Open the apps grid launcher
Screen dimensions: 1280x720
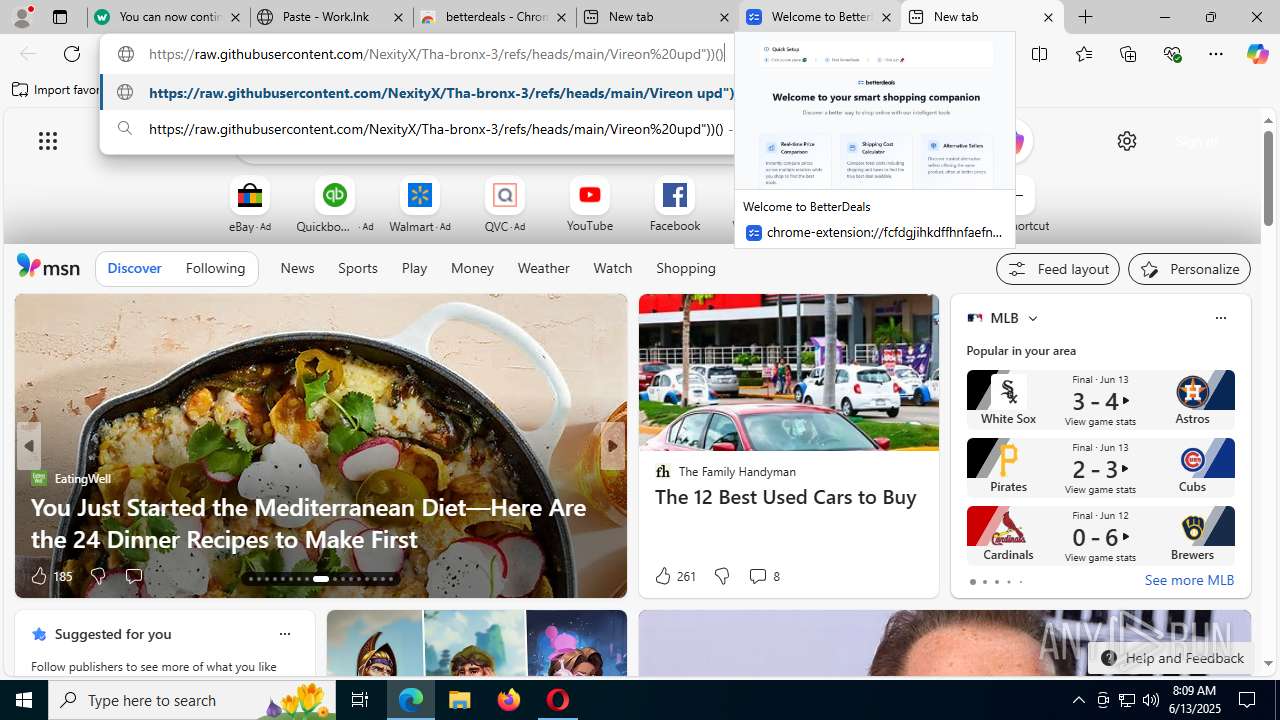point(48,141)
